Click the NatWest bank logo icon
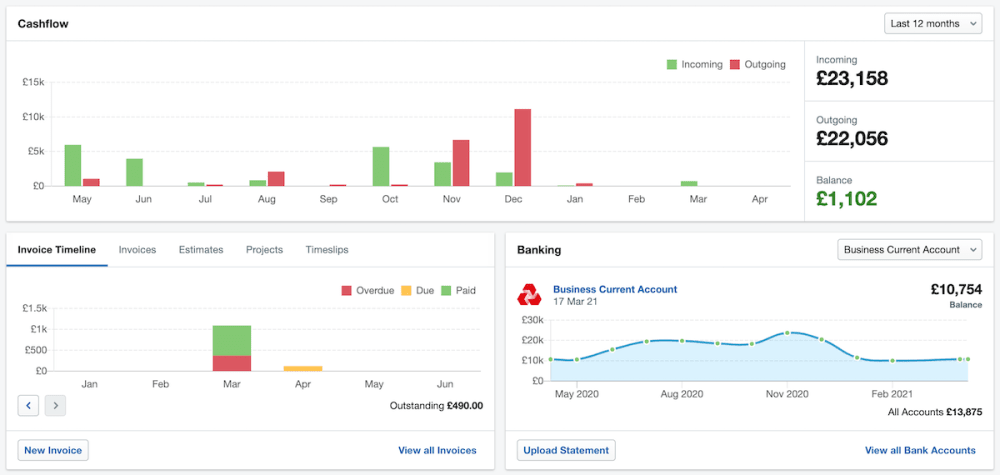Screen dimensions: 1000x475 pos(529,295)
